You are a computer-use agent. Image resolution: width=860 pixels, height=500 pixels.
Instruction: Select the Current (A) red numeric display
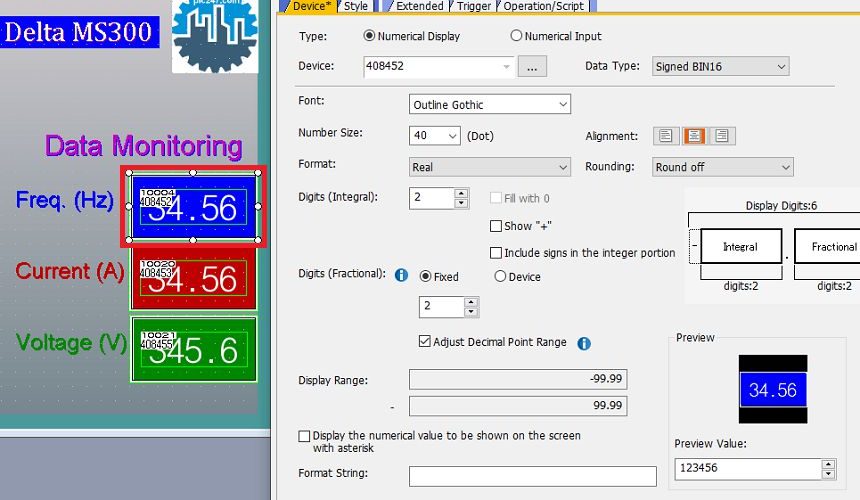(194, 279)
